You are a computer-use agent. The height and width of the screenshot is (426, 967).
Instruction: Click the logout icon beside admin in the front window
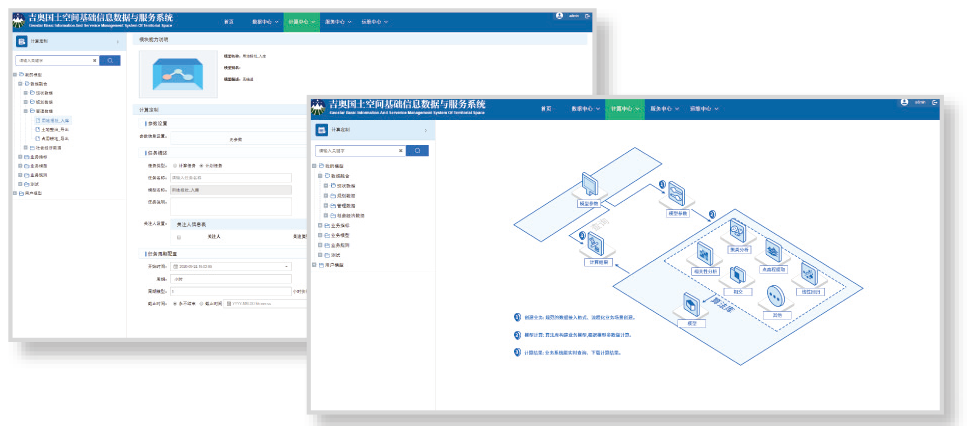(934, 102)
